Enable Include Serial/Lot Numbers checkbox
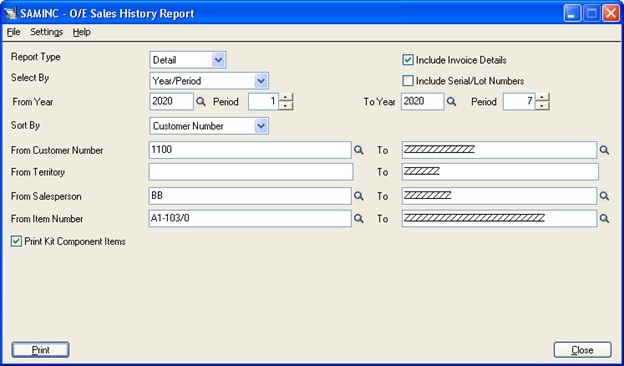 [408, 81]
